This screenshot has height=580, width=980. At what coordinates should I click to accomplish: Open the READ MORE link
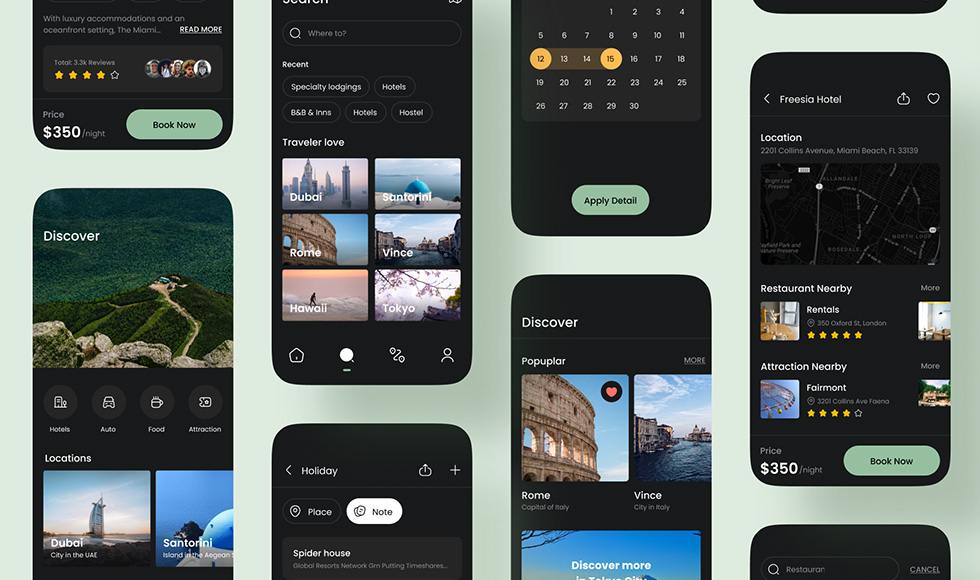coord(201,29)
